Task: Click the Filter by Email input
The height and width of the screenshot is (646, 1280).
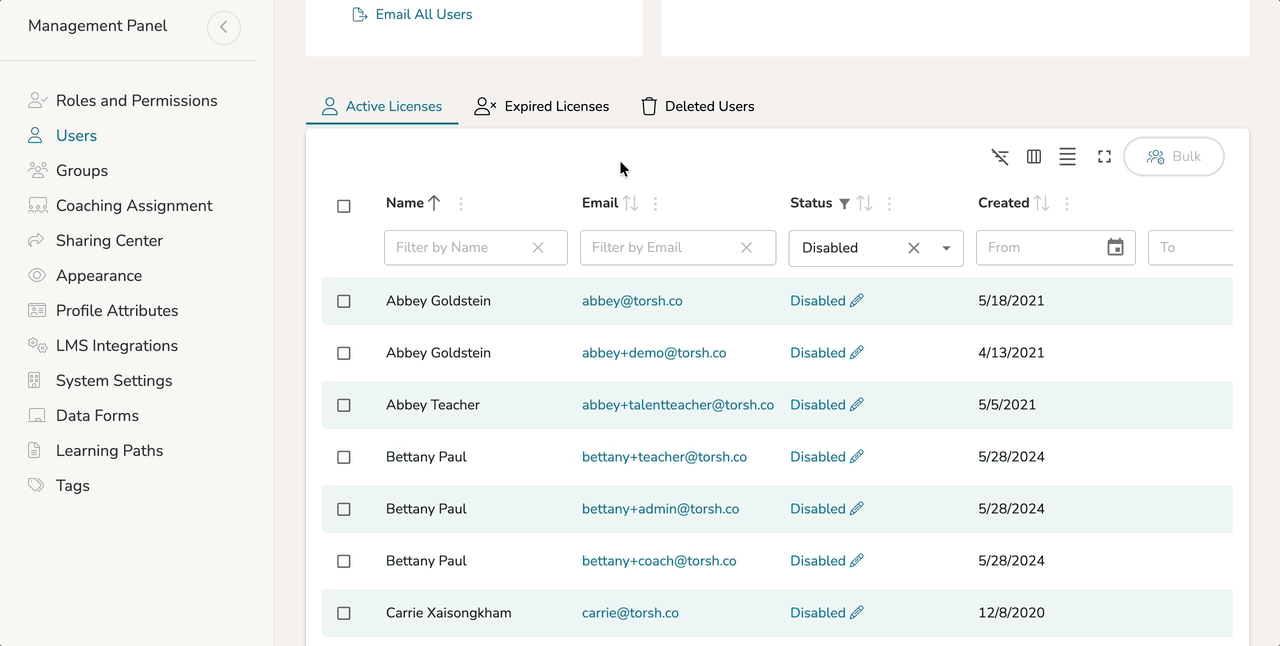Action: click(x=660, y=248)
